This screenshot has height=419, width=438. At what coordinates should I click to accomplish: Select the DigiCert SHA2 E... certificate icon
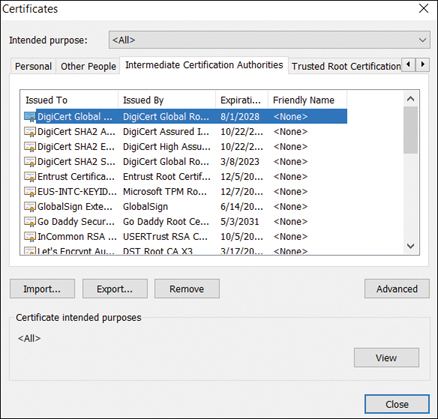30,147
